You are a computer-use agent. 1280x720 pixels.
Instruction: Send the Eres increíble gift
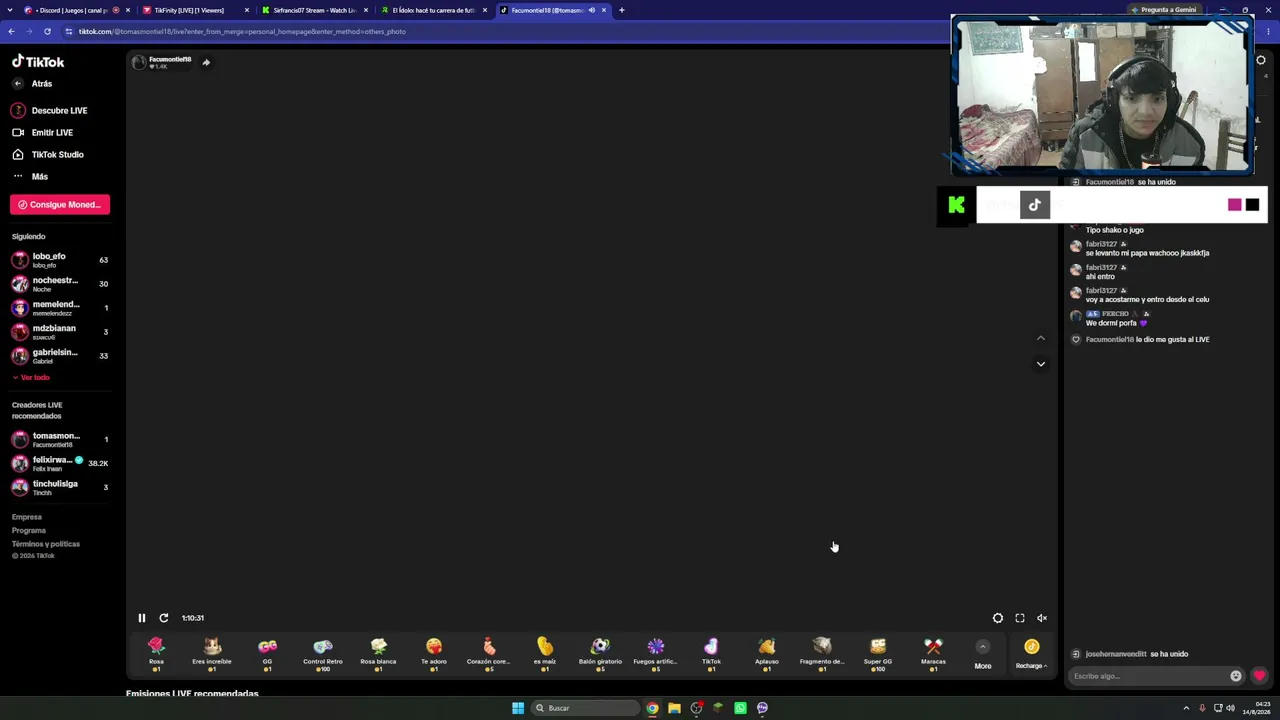[212, 653]
